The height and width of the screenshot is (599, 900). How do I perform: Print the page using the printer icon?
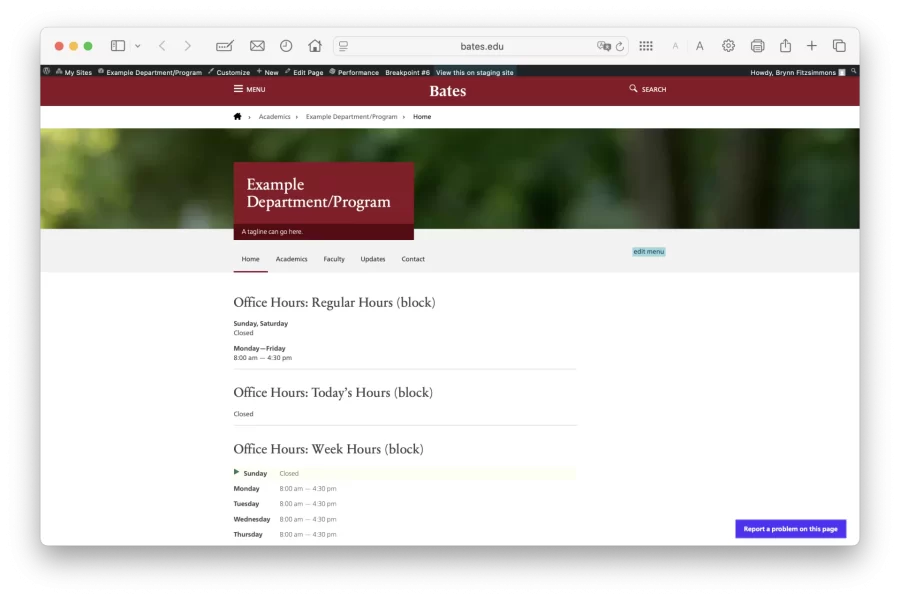pos(757,45)
